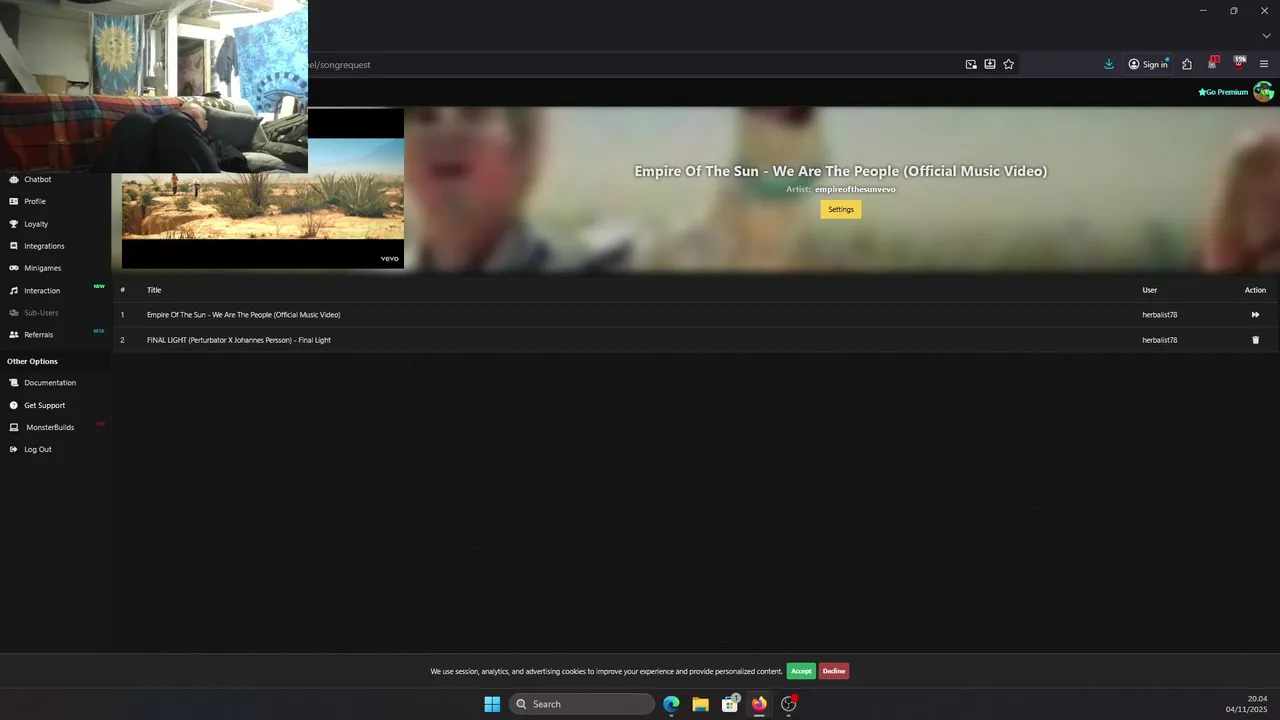Open the Minigames sidebar section

tap(43, 268)
